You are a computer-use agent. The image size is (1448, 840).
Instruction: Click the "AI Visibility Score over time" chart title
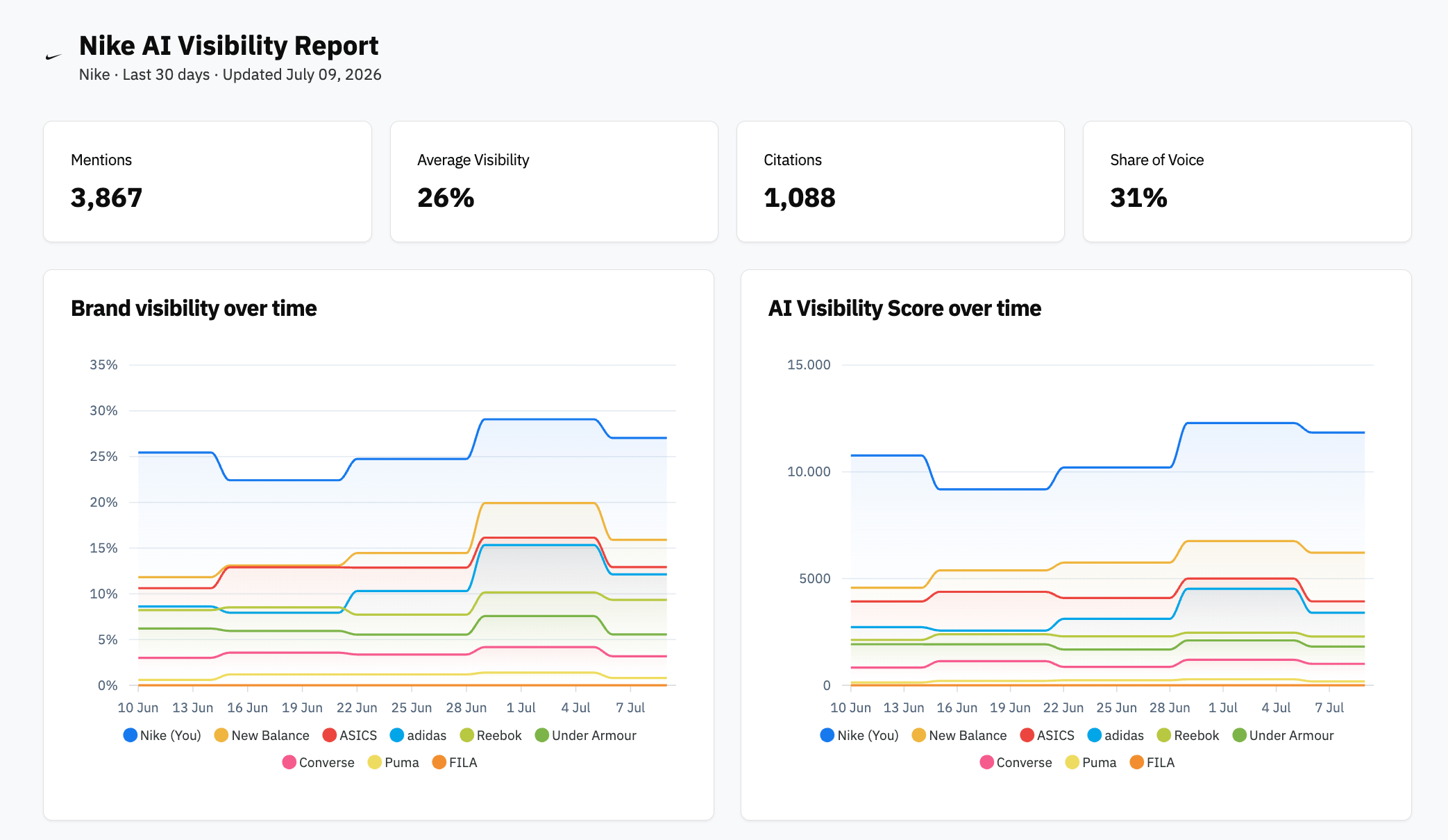pyautogui.click(x=904, y=308)
